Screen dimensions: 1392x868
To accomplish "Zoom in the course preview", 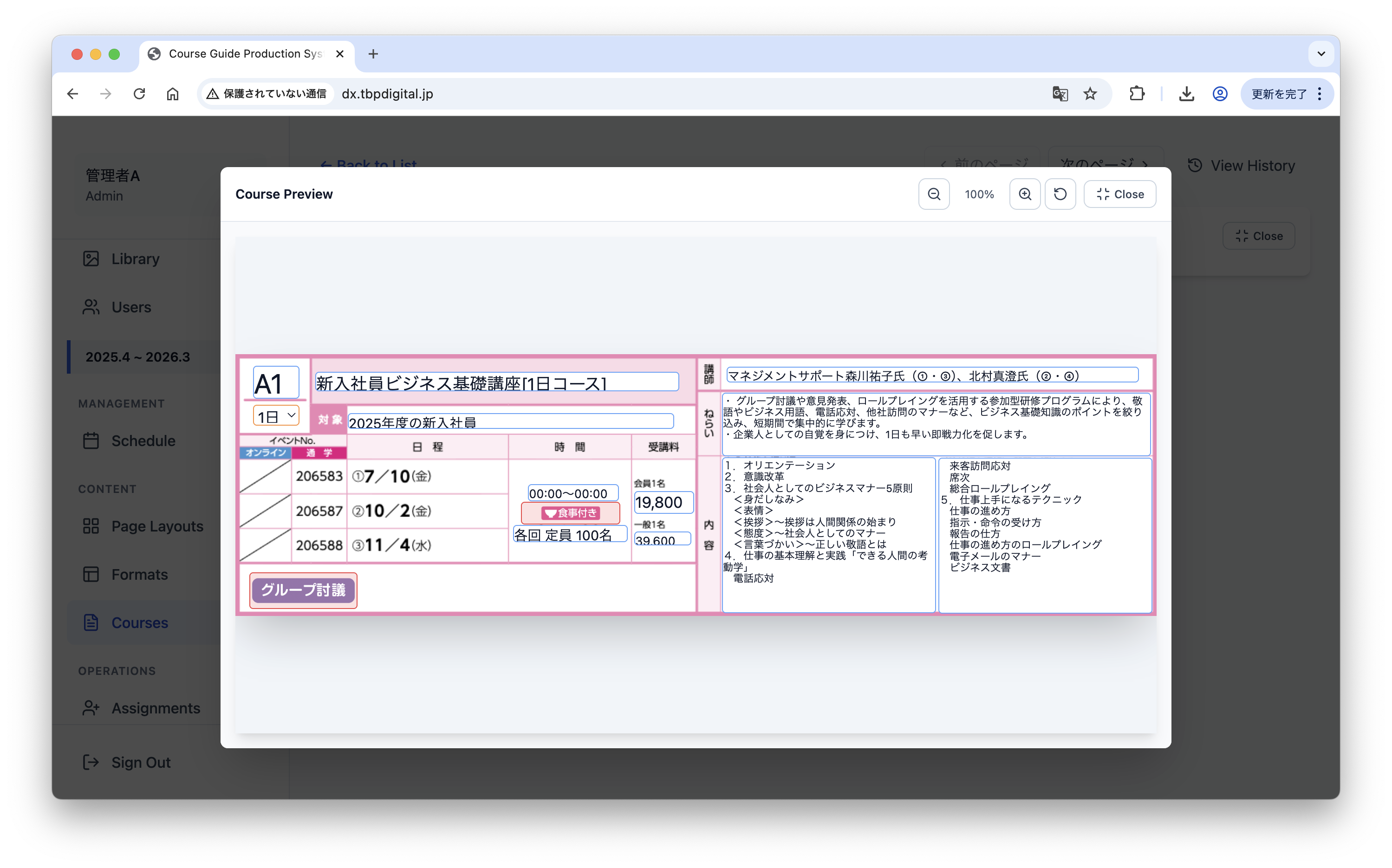I will (x=1024, y=194).
